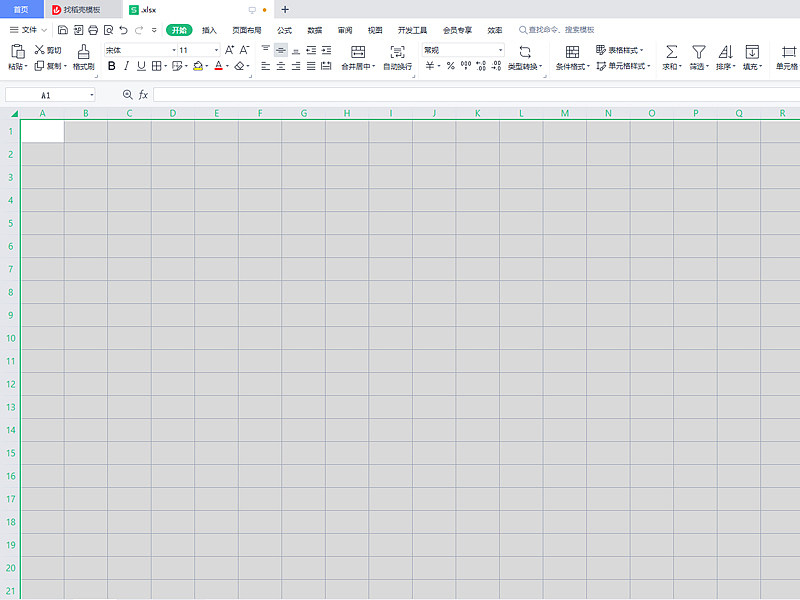
Task: Align text to top of cell
Action: point(266,49)
